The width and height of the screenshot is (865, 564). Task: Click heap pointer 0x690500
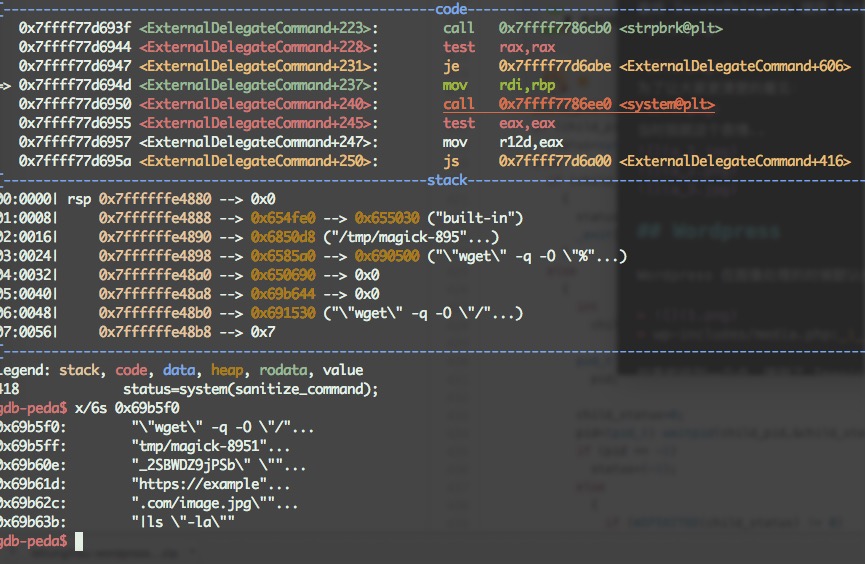point(387,256)
